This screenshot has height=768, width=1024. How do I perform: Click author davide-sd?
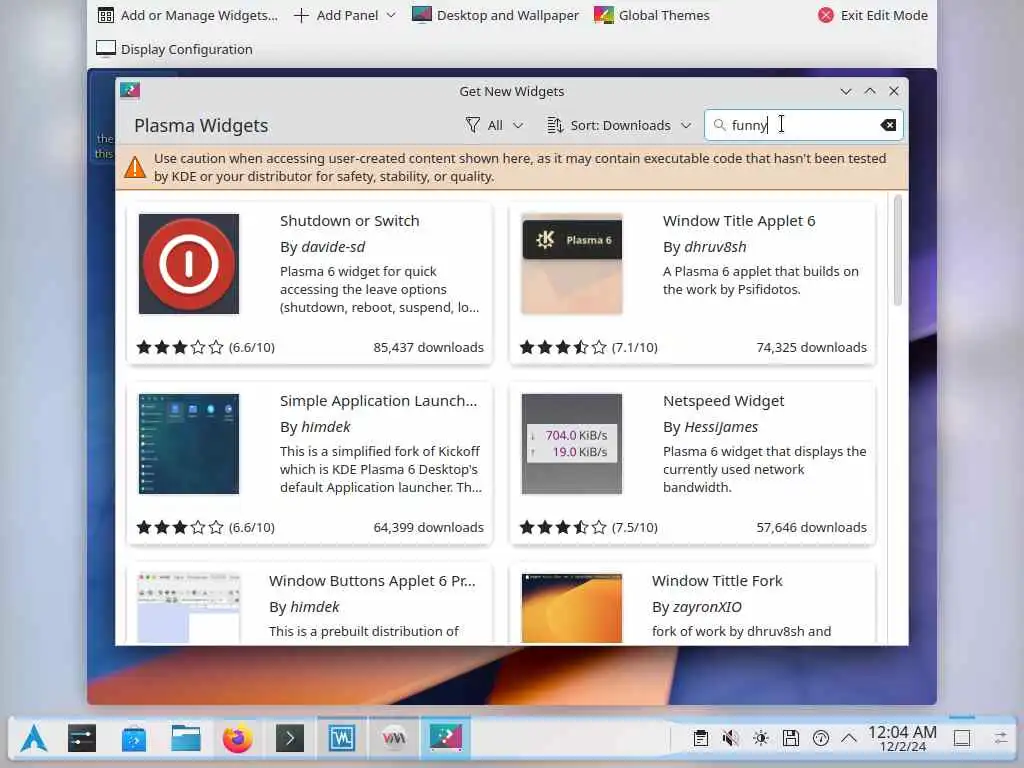pyautogui.click(x=333, y=247)
